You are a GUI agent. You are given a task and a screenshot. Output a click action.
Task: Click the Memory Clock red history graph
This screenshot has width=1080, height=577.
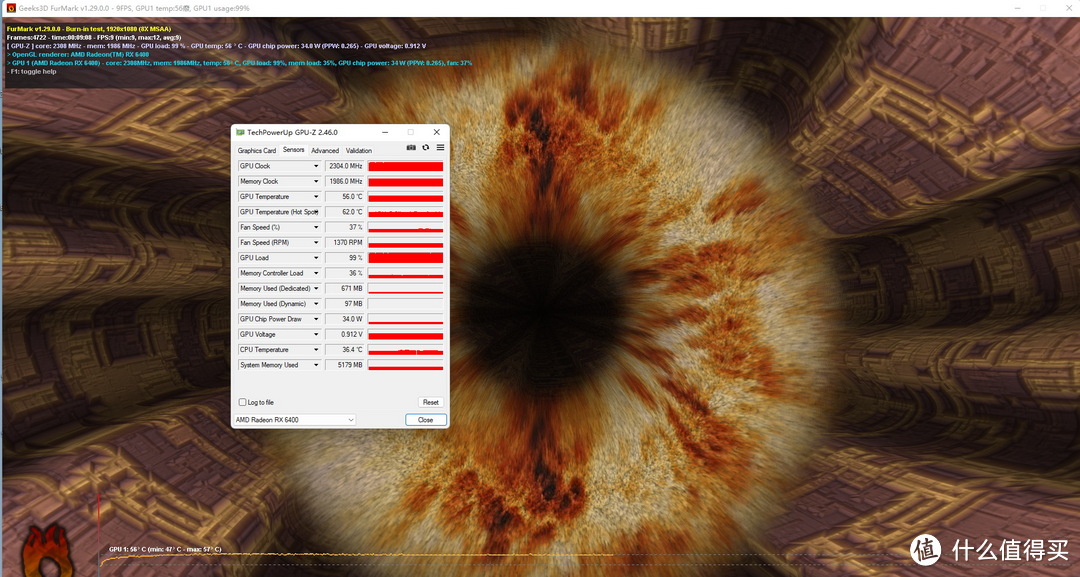(406, 181)
